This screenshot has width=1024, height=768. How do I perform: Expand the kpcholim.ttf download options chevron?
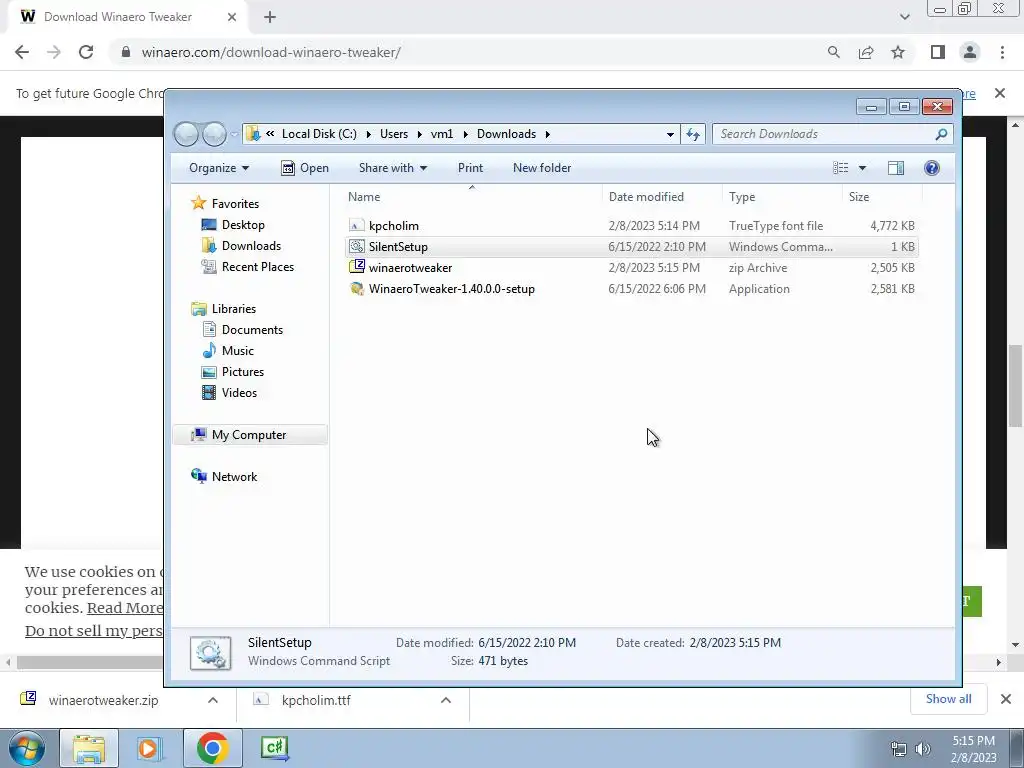click(446, 700)
